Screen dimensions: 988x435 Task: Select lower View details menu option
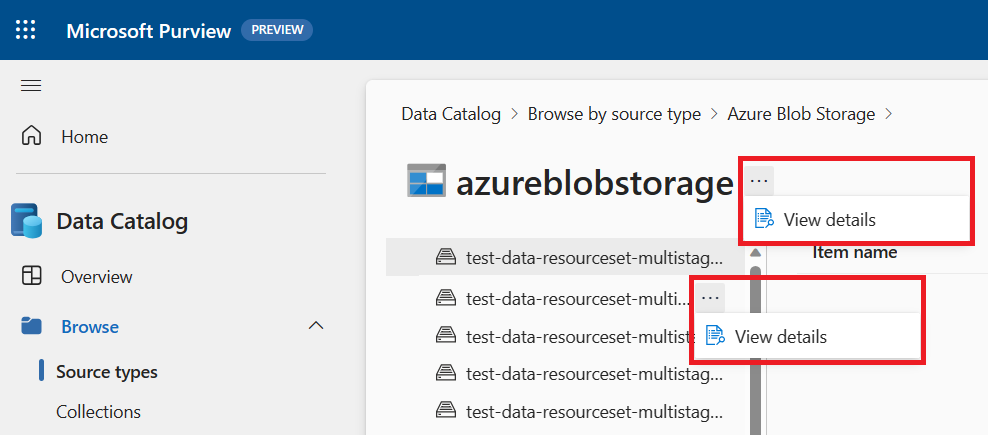780,337
